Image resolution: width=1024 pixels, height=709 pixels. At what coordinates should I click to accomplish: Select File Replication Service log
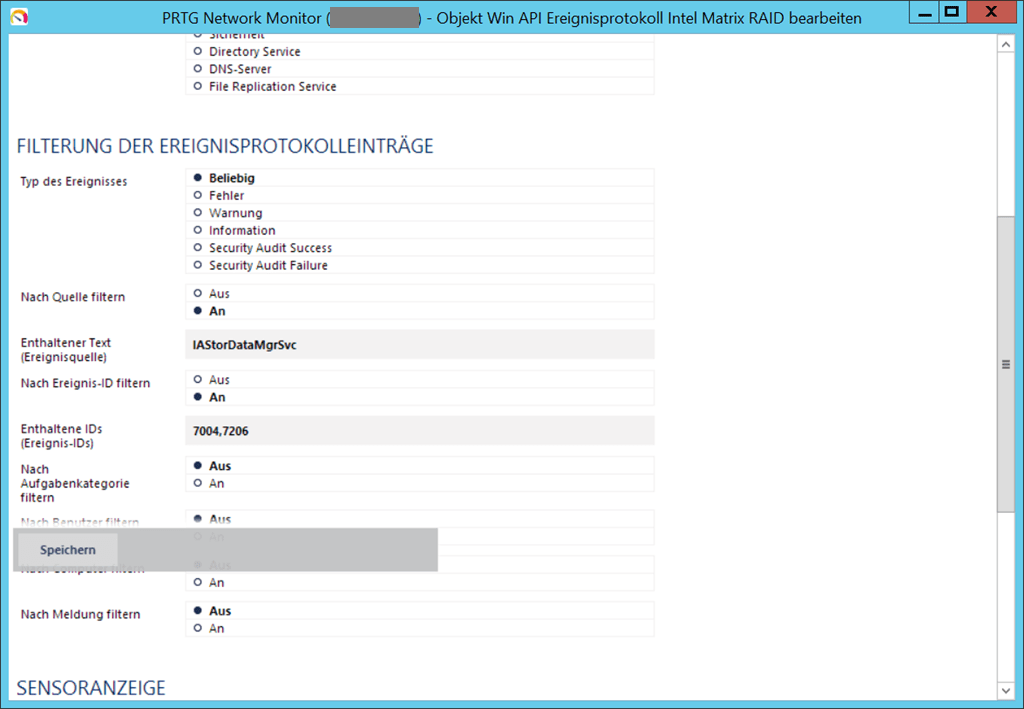tap(198, 87)
